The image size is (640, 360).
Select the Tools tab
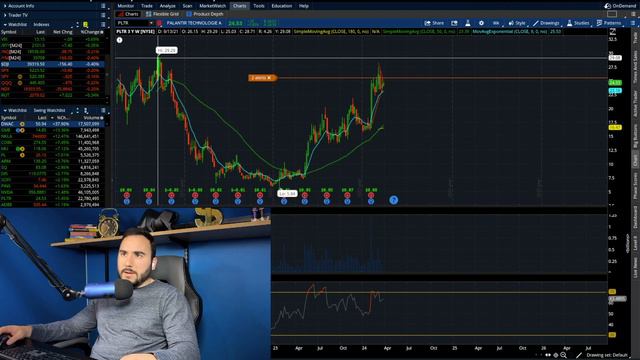[x=259, y=6]
